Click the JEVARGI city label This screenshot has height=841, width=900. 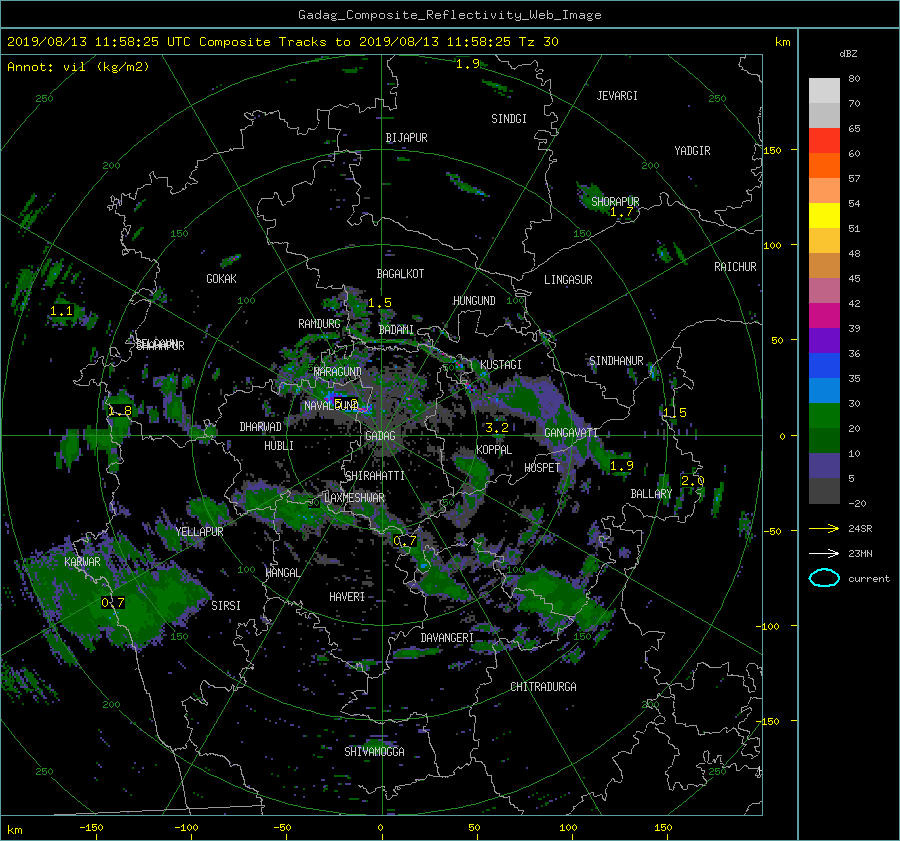[x=617, y=96]
